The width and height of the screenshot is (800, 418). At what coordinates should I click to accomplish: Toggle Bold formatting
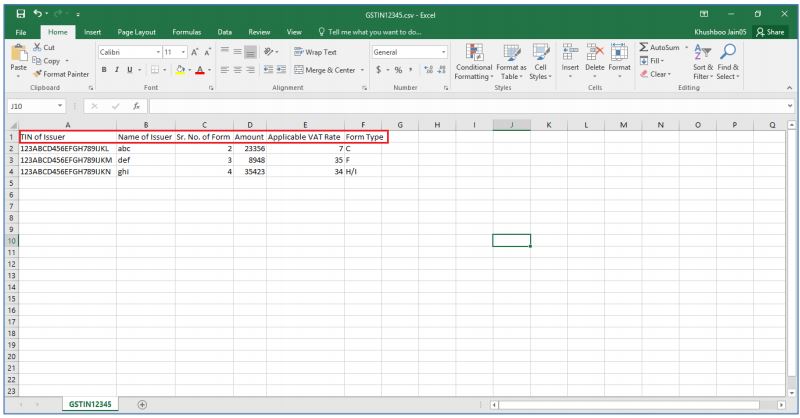click(104, 69)
